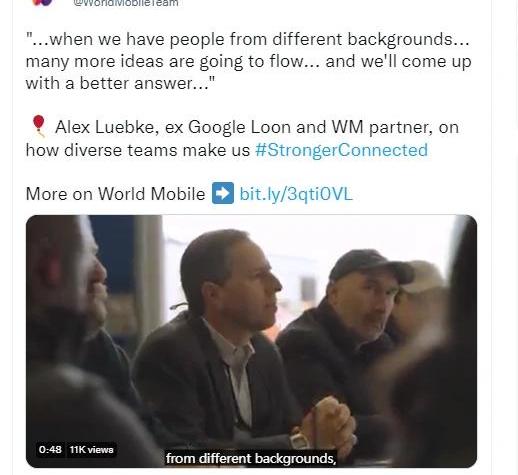This screenshot has width=518, height=475.
Task: Click the red balloon emoji
Action: point(39,126)
